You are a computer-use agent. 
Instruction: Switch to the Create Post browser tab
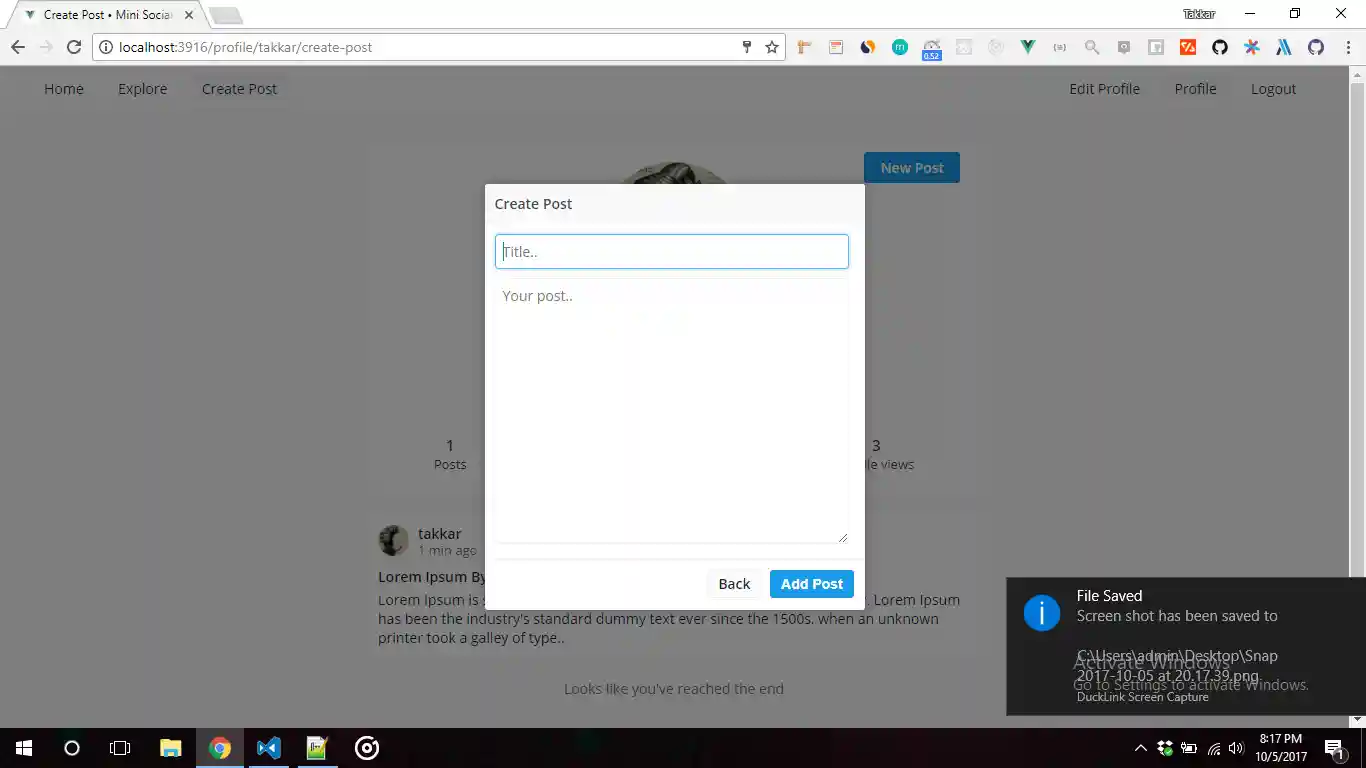(105, 14)
